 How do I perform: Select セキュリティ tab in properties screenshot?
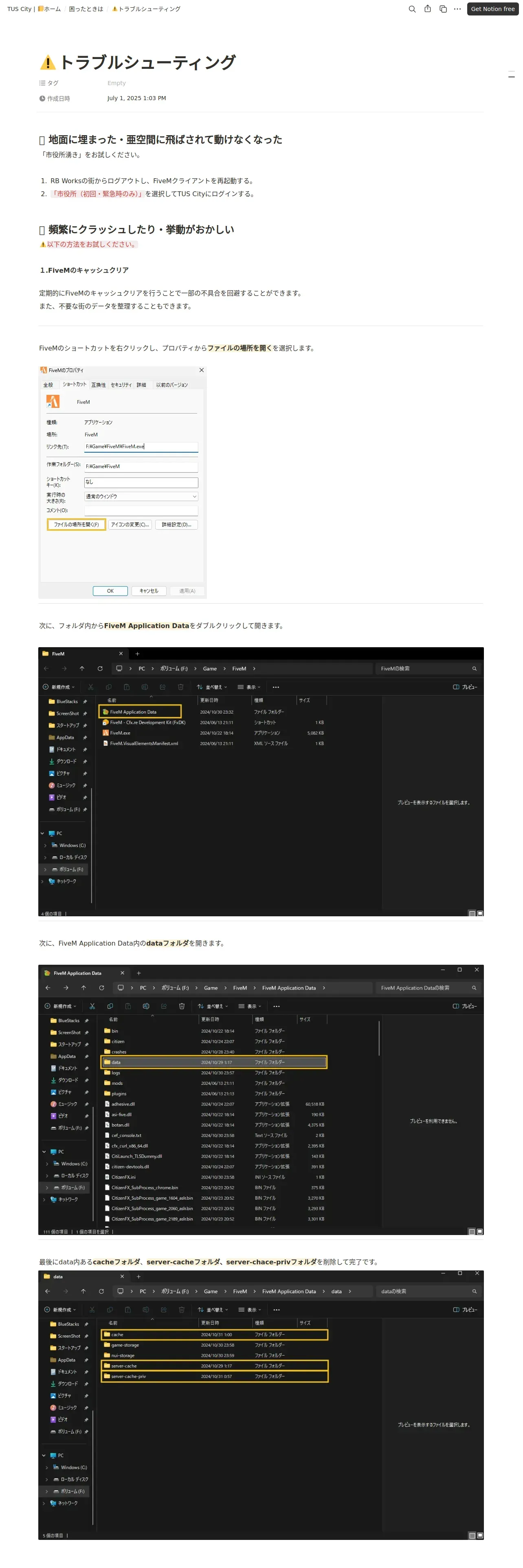point(121,385)
